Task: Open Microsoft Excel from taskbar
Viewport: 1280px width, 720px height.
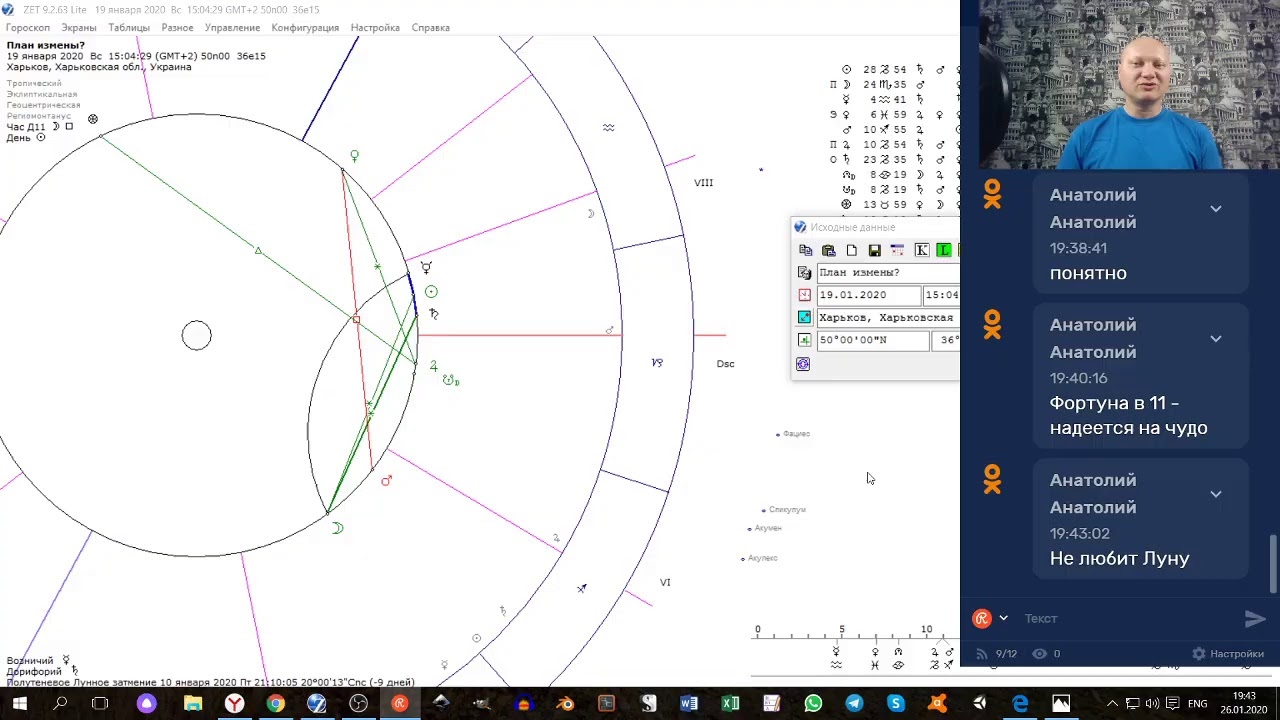Action: click(730, 704)
